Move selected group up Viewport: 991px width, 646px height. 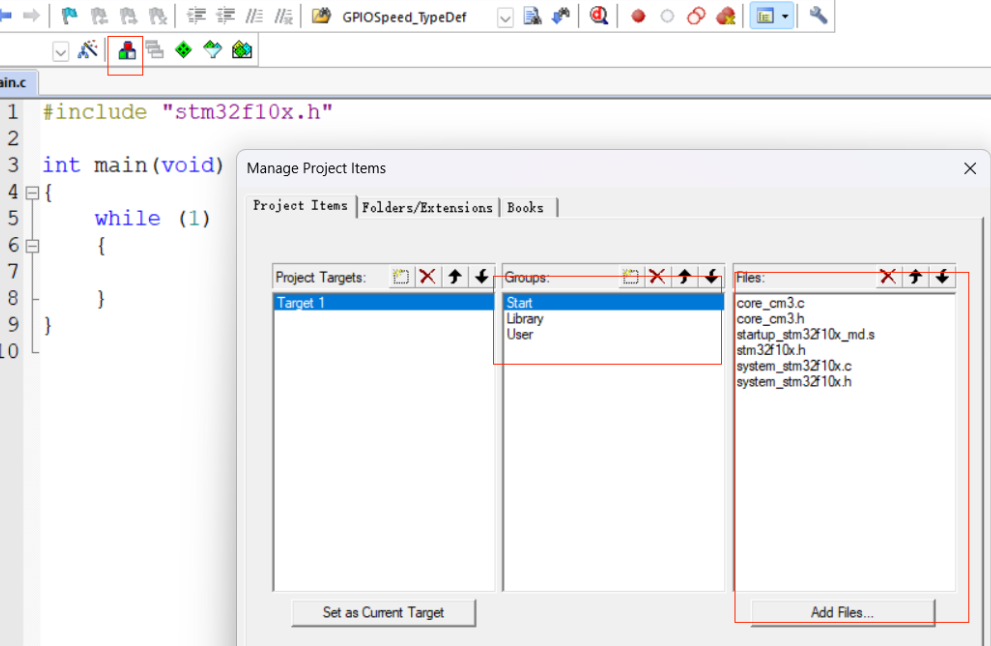pyautogui.click(x=684, y=276)
